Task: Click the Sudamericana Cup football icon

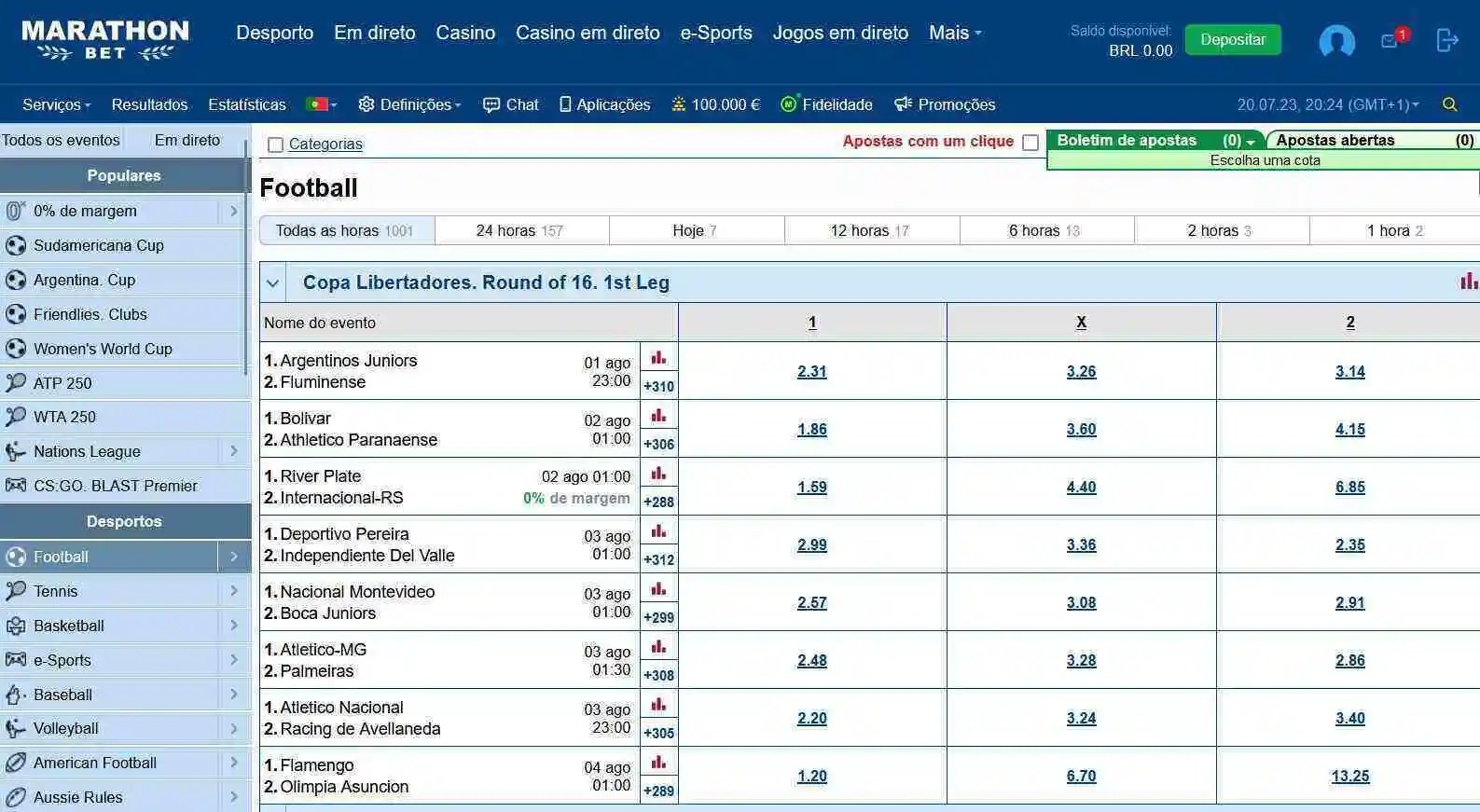Action: tap(16, 245)
